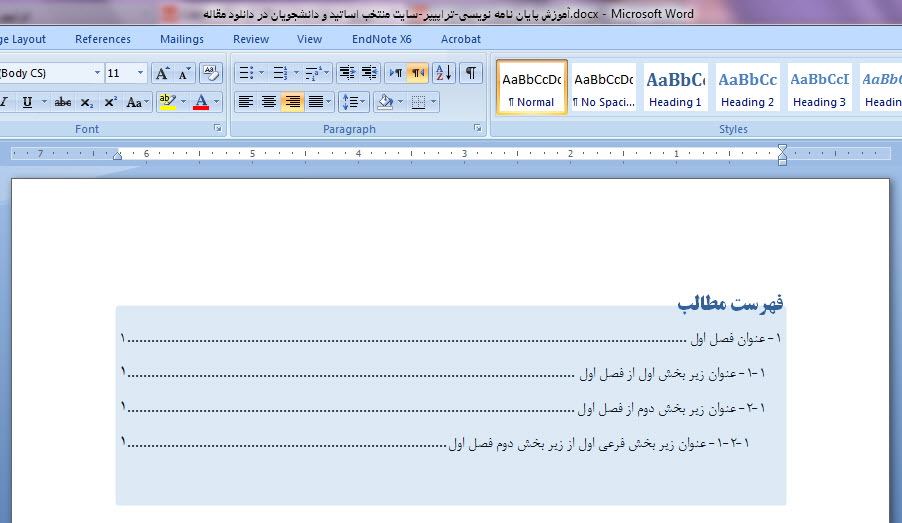Click the Grow Font button

pos(162,73)
